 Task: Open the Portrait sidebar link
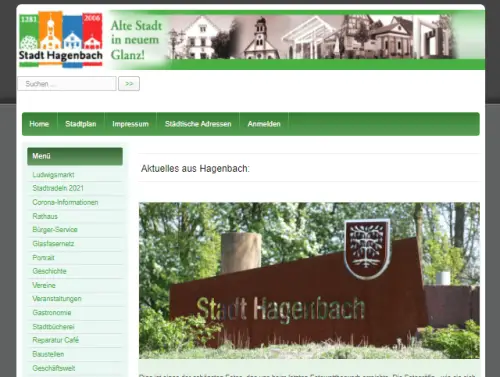(43, 258)
